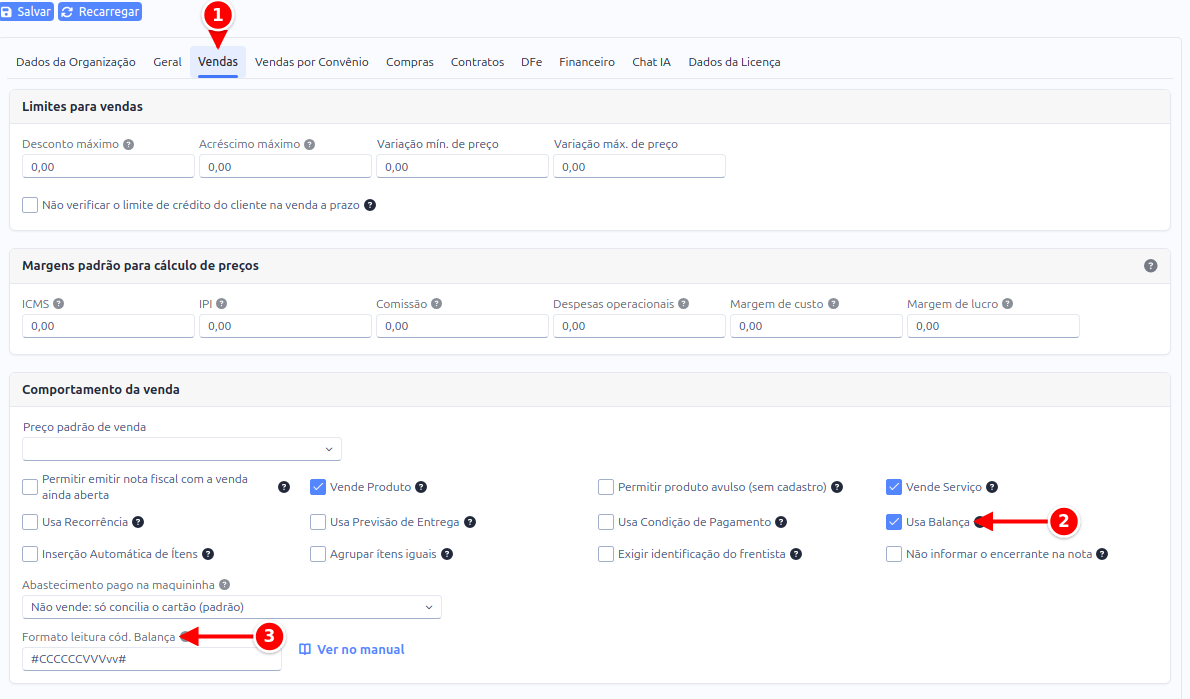Open the Dados da Licença tab
The height and width of the screenshot is (699, 1190).
tap(734, 62)
